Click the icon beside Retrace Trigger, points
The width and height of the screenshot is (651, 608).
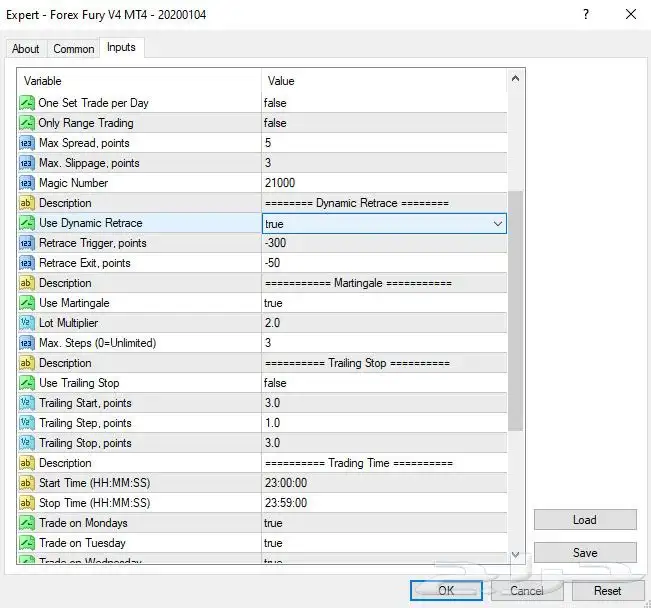point(27,243)
